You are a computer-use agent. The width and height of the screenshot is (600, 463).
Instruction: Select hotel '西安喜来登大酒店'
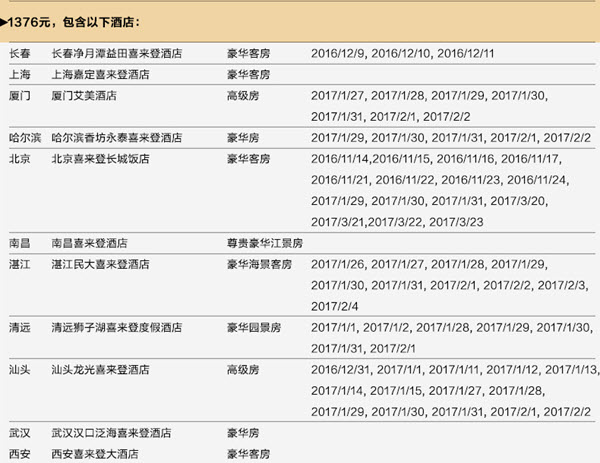click(x=95, y=454)
